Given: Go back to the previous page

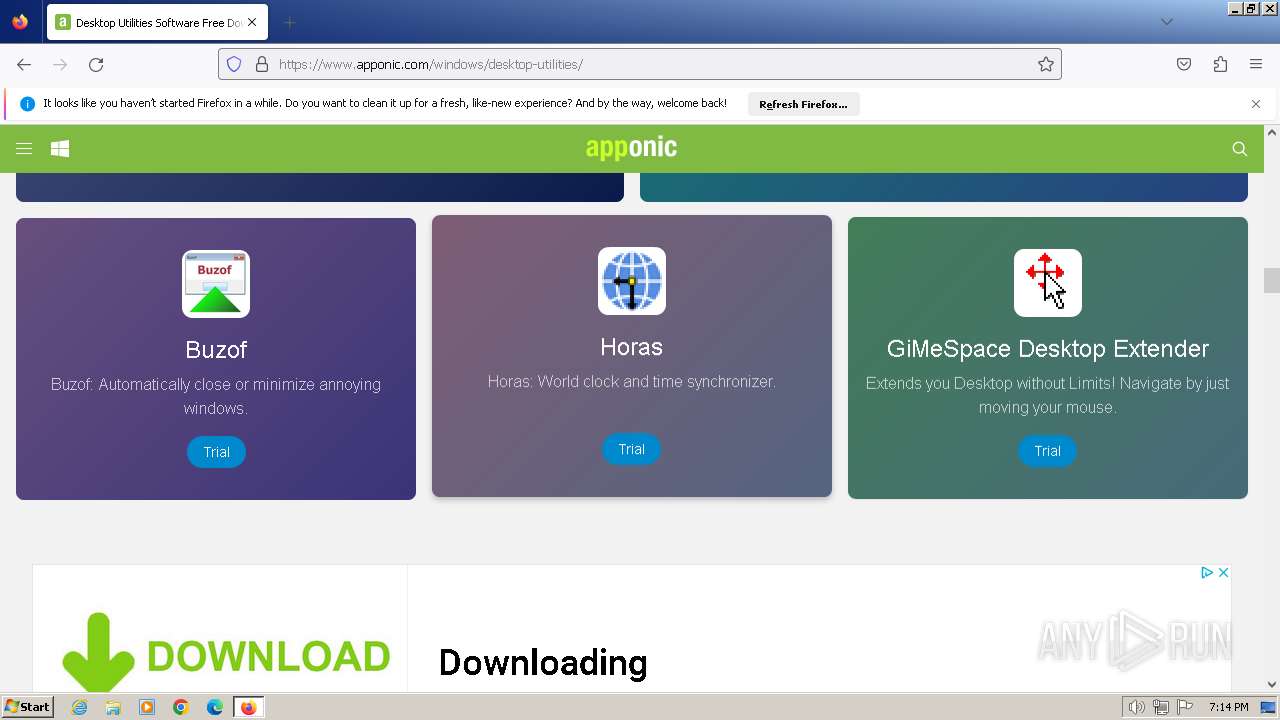Looking at the screenshot, I should click(x=24, y=64).
